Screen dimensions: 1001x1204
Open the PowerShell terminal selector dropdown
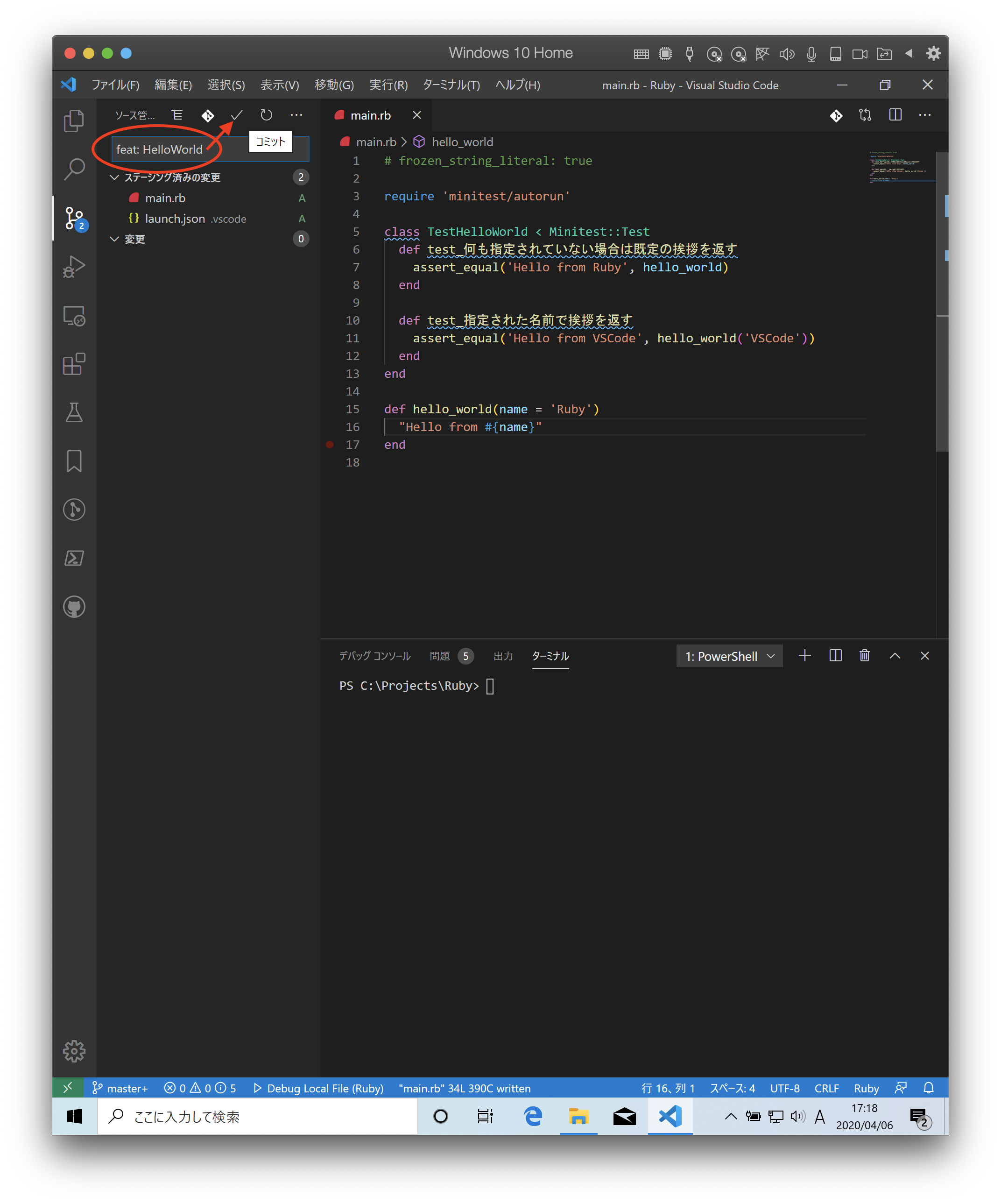tap(729, 655)
